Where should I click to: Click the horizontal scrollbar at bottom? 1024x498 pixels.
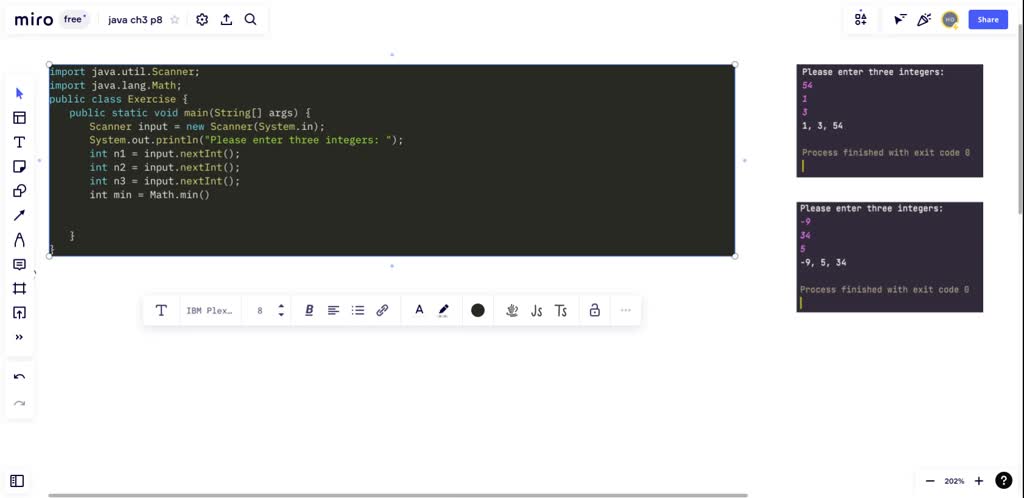pos(398,495)
